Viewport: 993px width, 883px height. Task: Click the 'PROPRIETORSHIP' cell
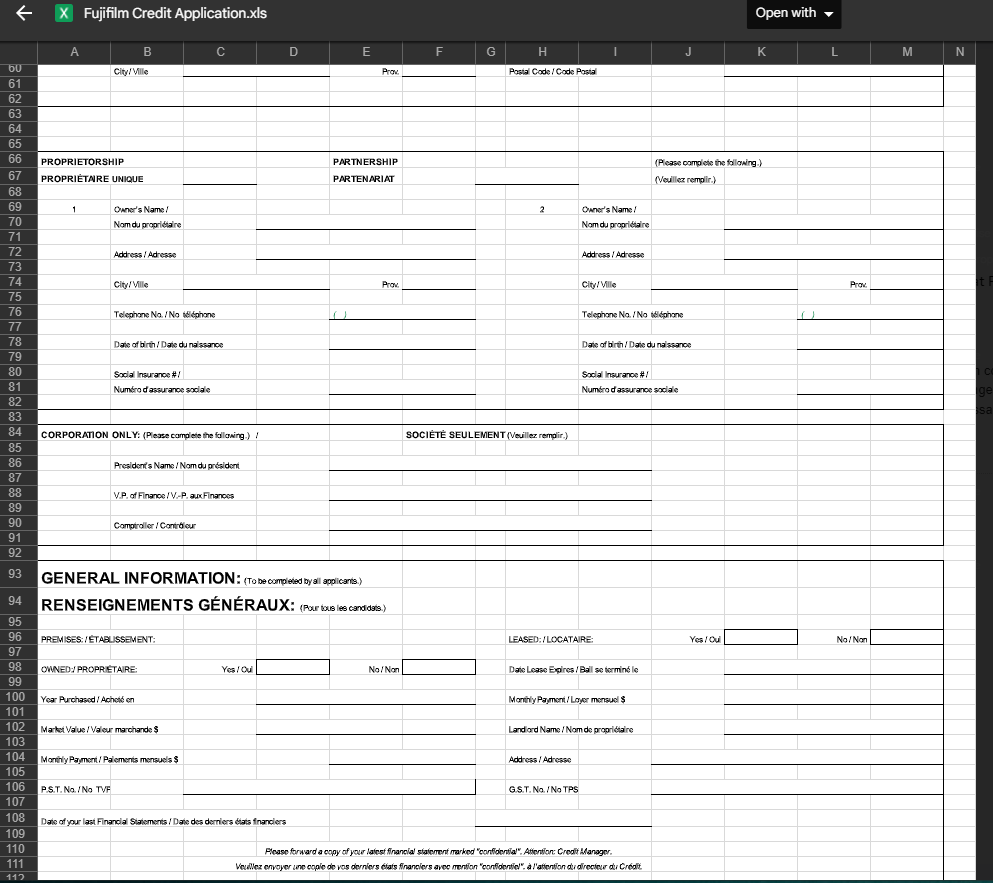(x=82, y=162)
